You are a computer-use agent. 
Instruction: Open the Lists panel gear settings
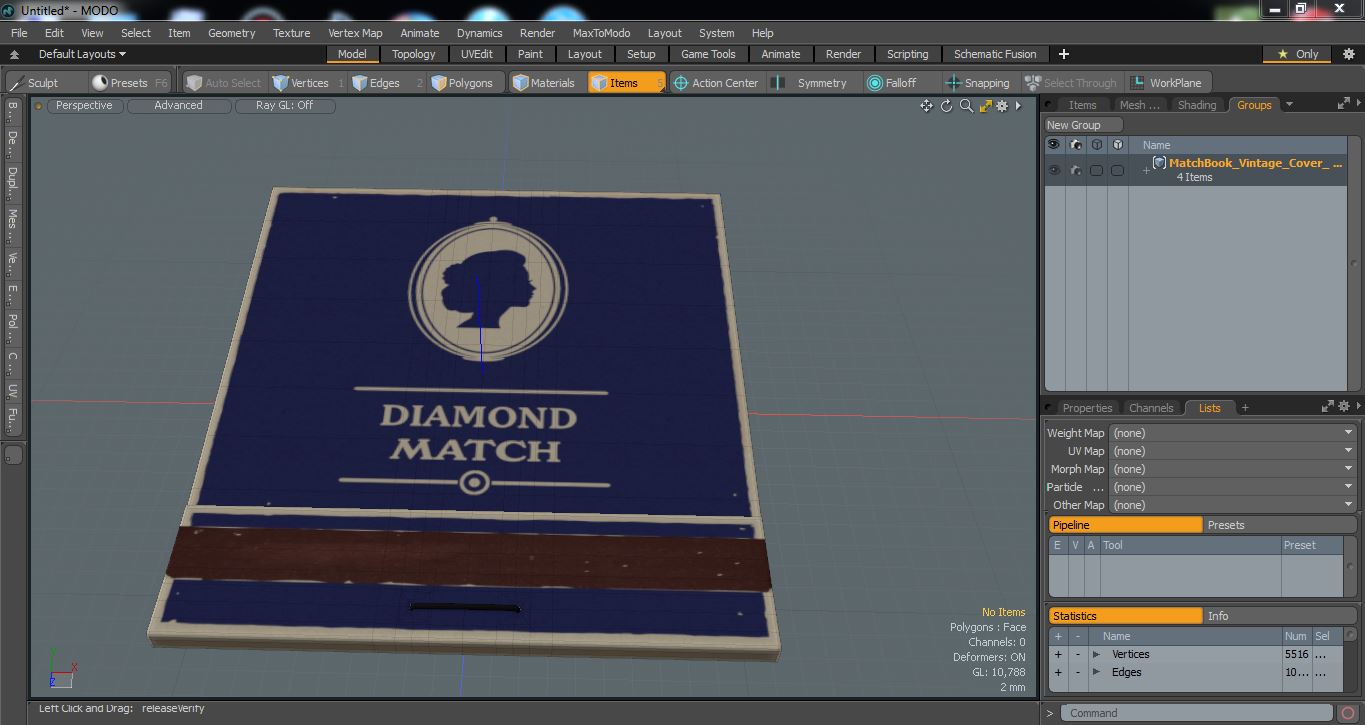[x=1345, y=406]
